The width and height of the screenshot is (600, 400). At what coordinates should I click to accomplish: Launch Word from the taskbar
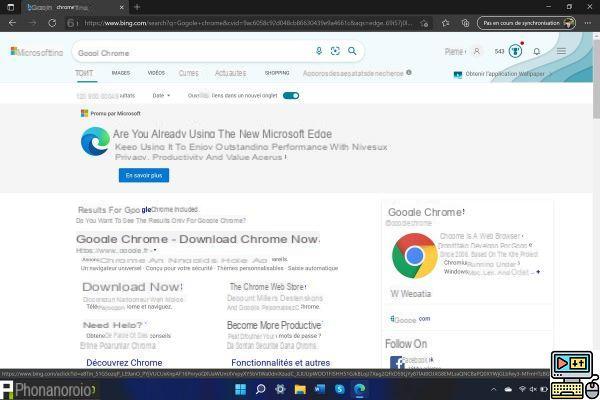coord(320,390)
